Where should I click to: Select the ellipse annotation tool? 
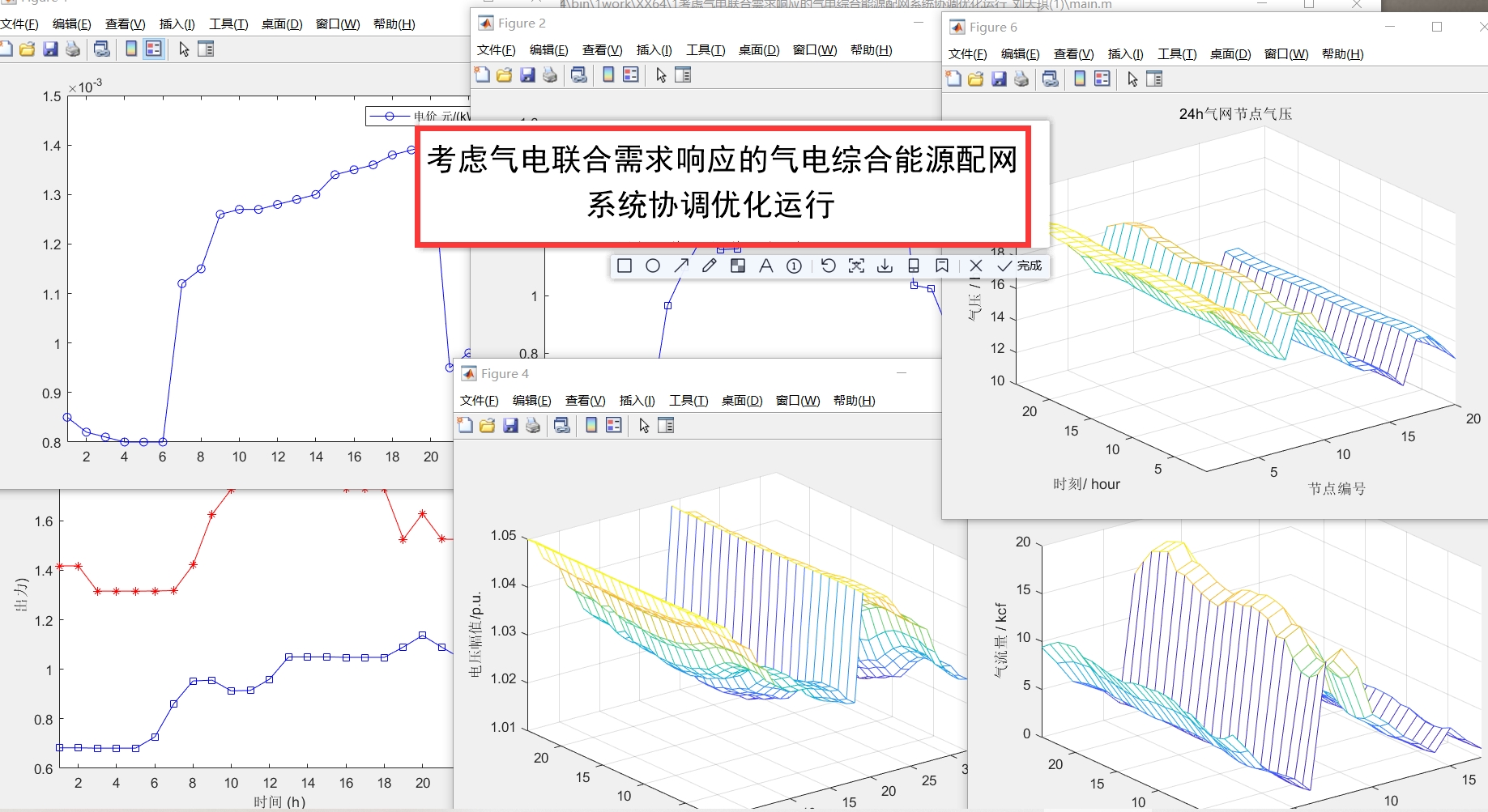tap(653, 266)
